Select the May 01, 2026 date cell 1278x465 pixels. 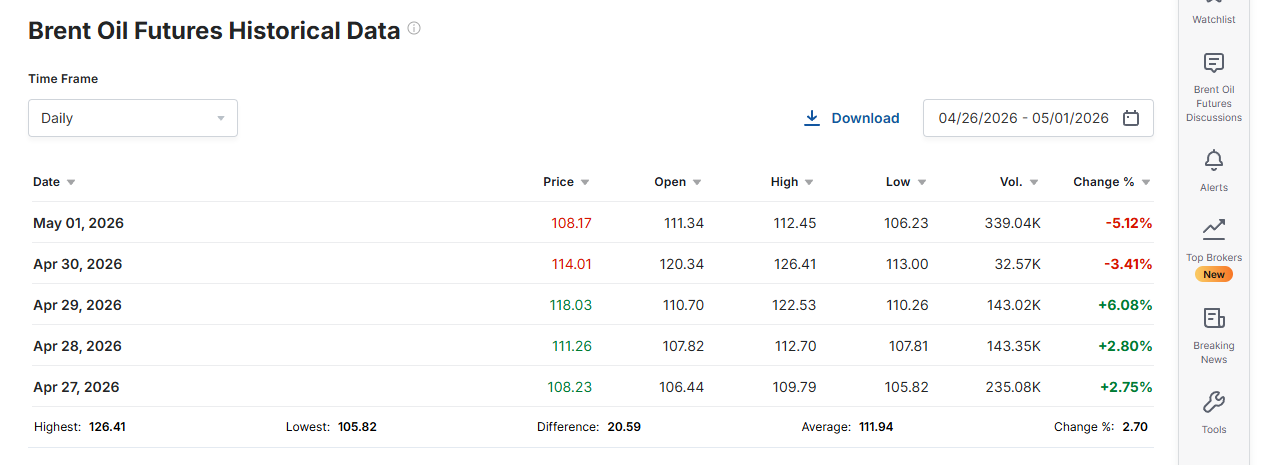[78, 223]
